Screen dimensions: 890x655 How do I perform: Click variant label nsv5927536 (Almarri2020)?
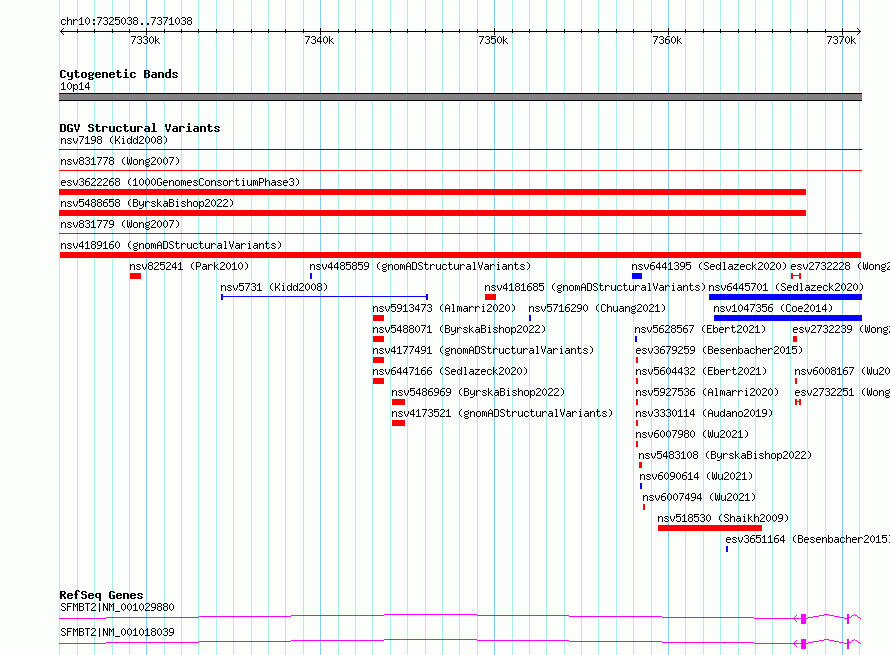point(707,392)
